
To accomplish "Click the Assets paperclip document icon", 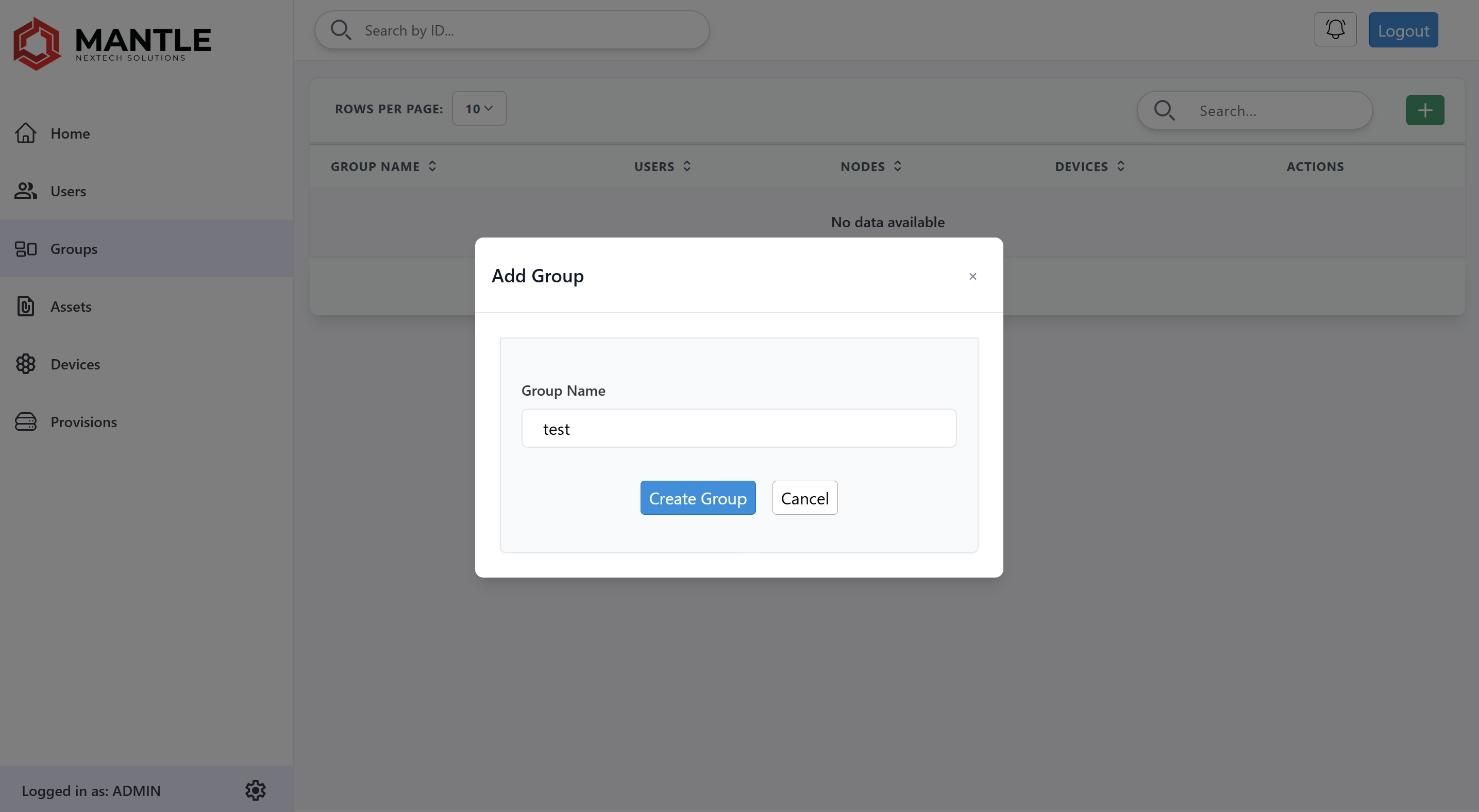I will click(x=26, y=306).
